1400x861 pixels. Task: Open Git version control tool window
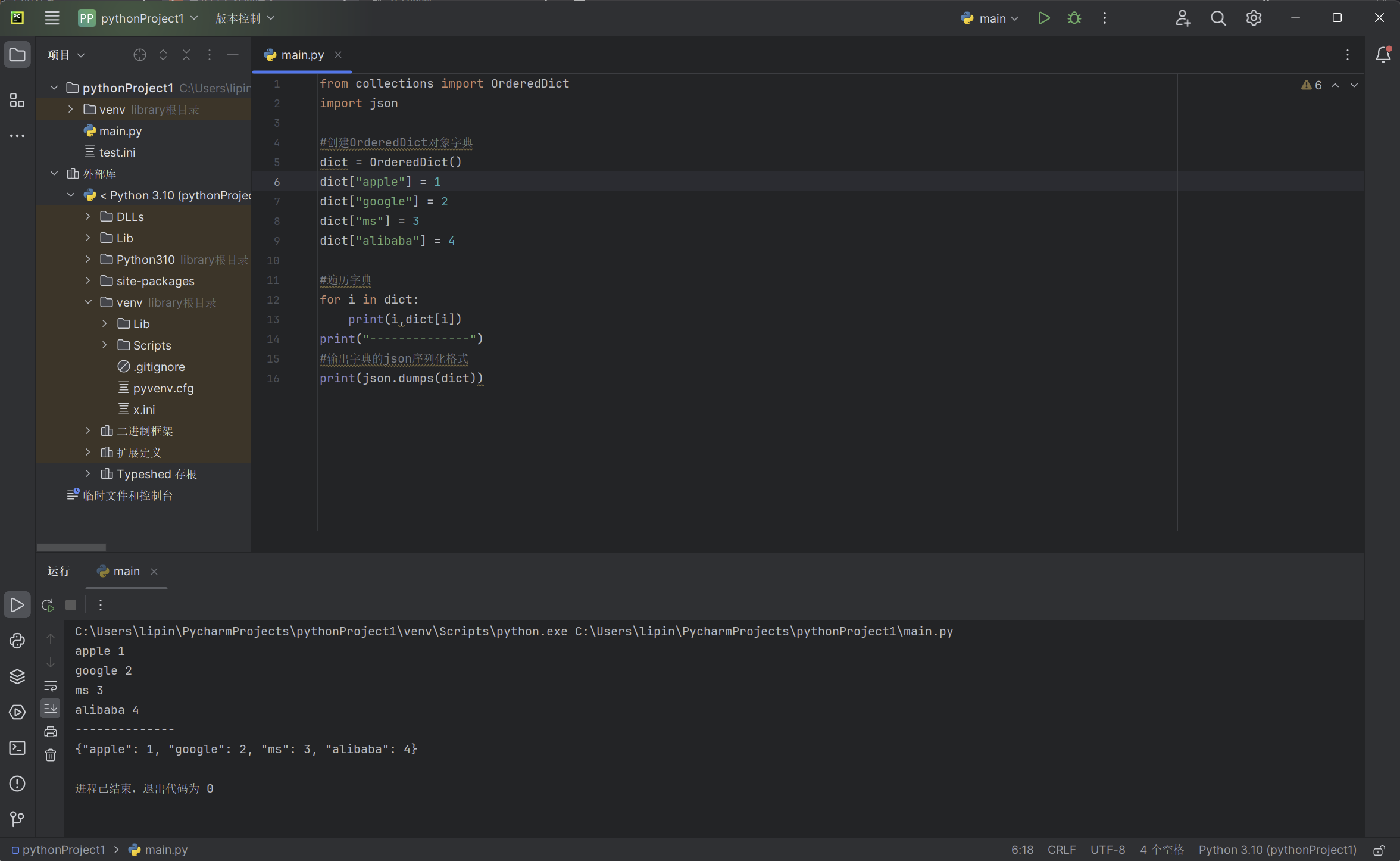[x=17, y=819]
